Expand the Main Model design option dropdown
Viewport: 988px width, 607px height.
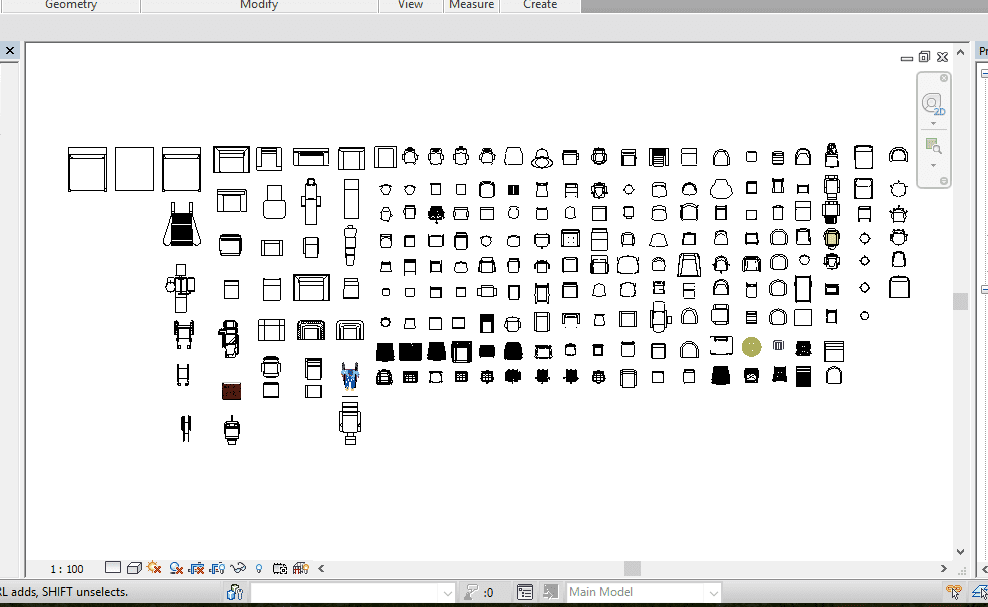713,592
